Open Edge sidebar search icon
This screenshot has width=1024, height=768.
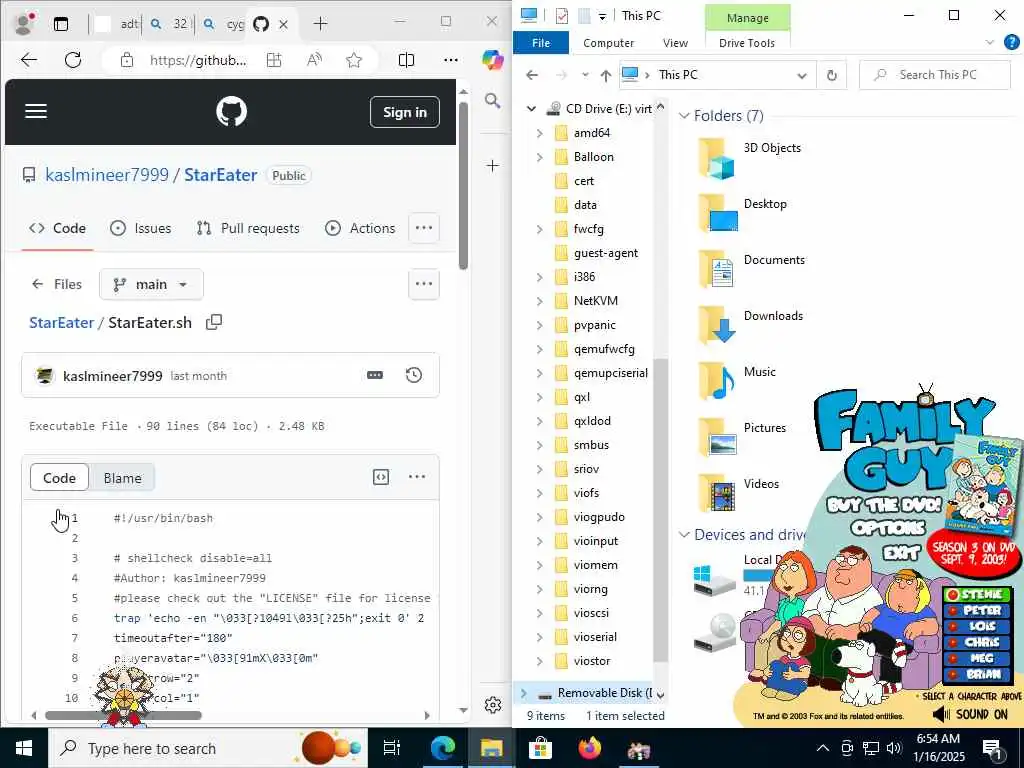[493, 101]
